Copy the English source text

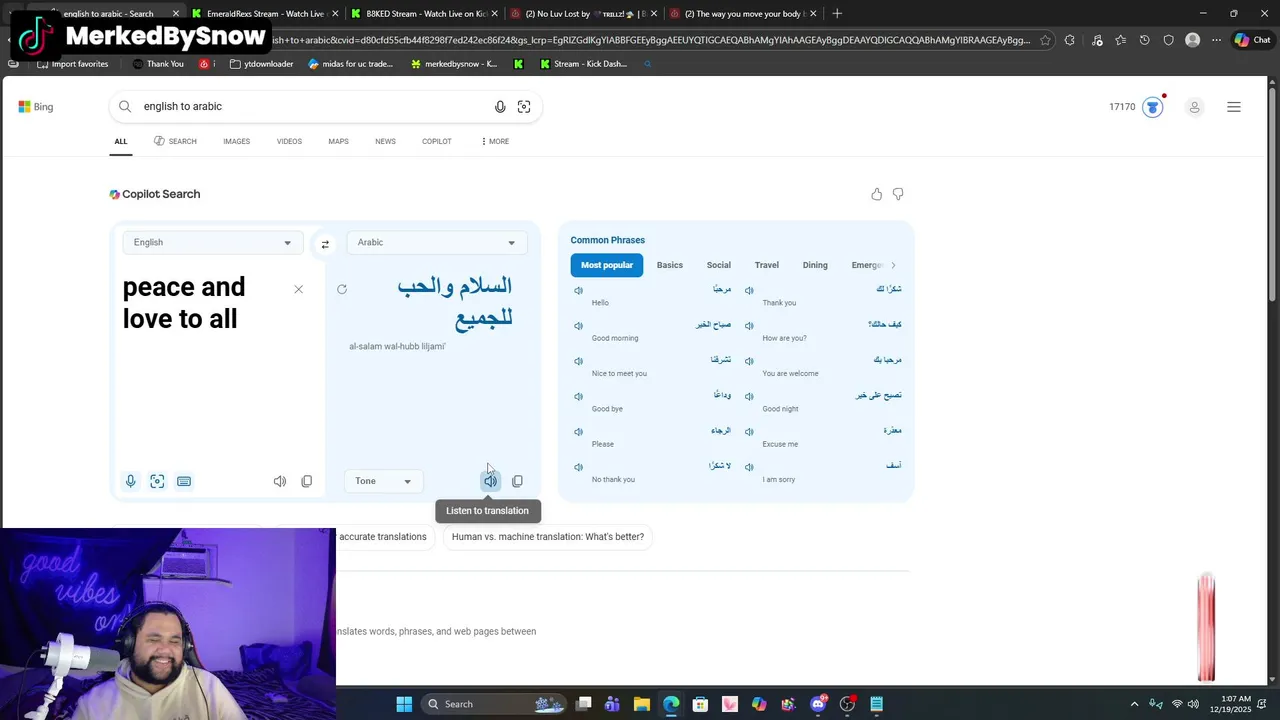(307, 481)
